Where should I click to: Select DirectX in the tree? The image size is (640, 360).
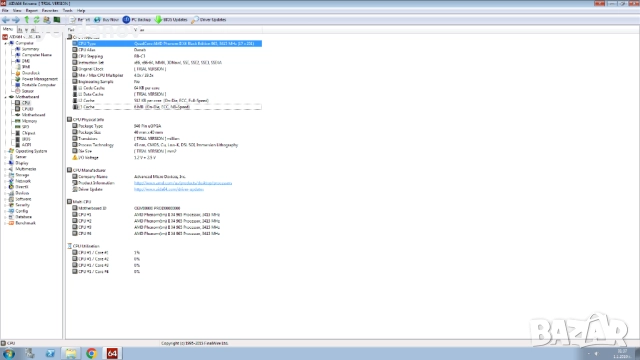(x=22, y=187)
